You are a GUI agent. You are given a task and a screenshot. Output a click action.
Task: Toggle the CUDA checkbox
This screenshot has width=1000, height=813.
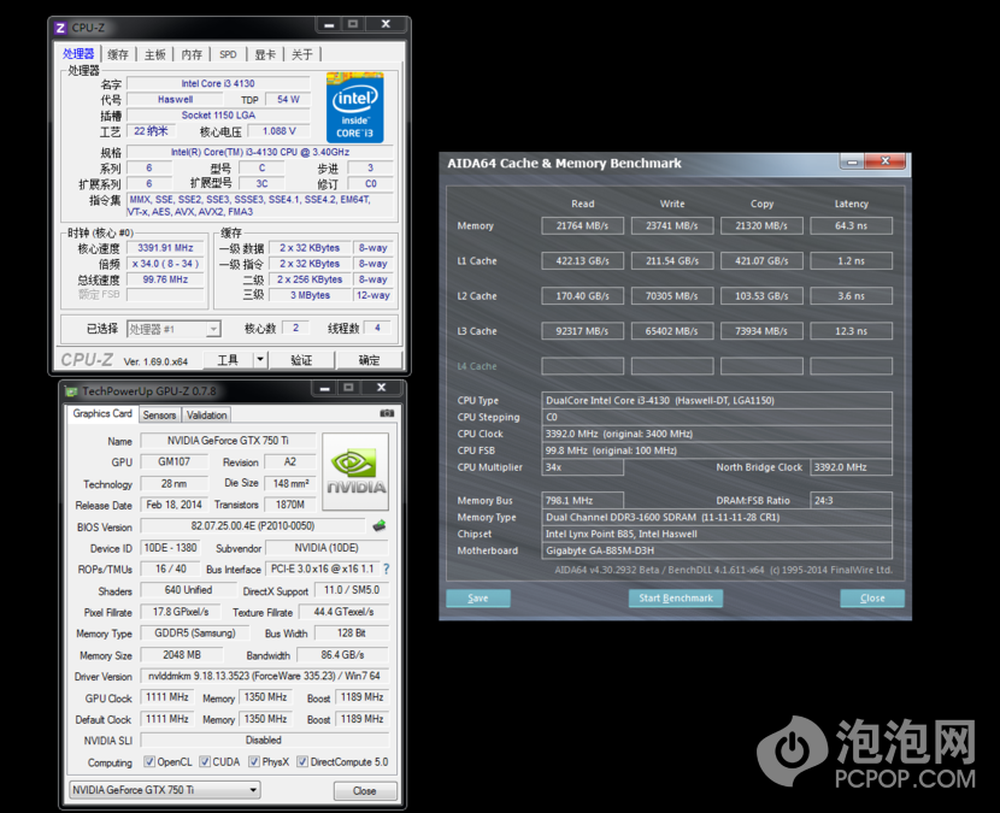(x=205, y=761)
